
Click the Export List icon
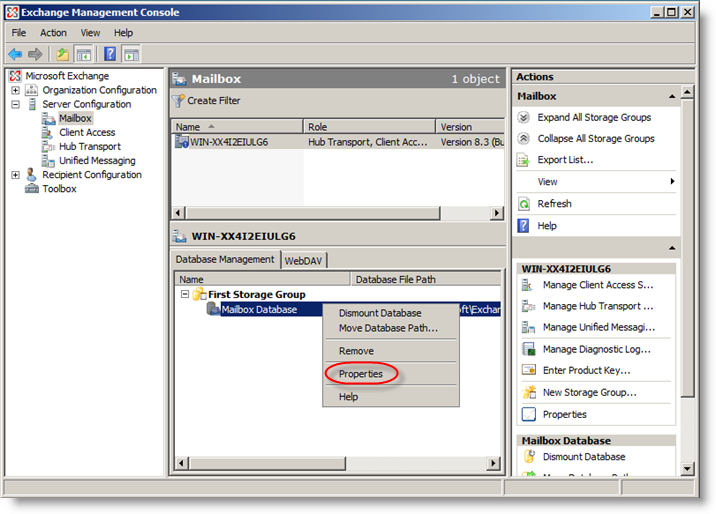[523, 160]
